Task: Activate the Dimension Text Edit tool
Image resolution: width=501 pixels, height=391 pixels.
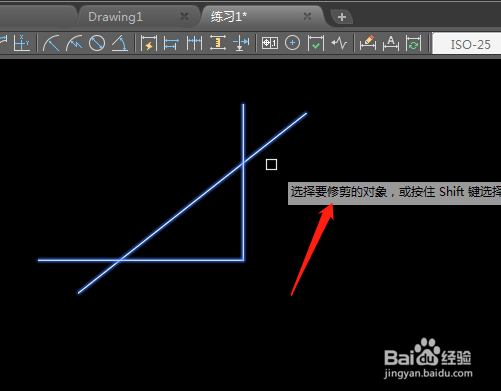Action: (x=391, y=43)
